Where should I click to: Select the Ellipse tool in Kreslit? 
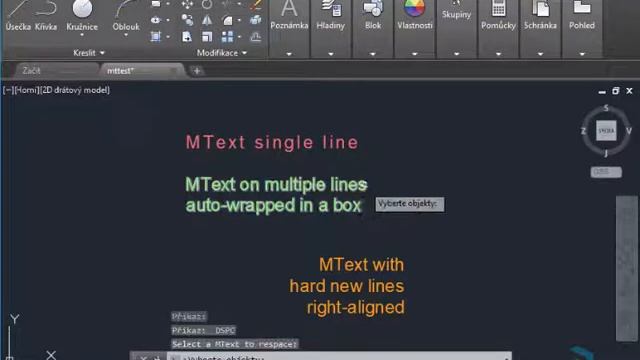click(156, 20)
